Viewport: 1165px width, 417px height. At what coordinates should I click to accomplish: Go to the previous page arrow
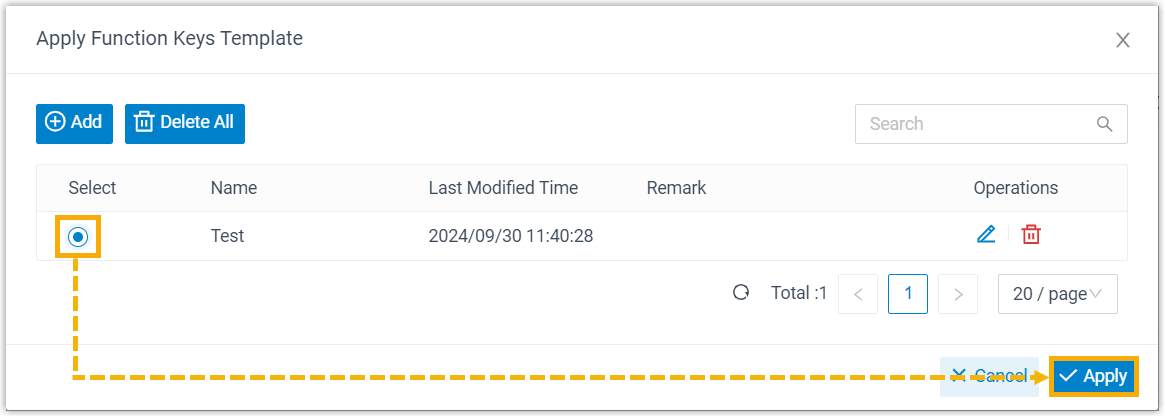click(858, 294)
